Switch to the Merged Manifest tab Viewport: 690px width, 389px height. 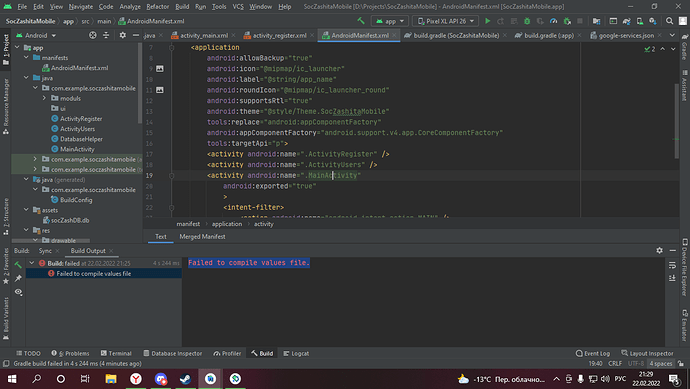tap(202, 237)
